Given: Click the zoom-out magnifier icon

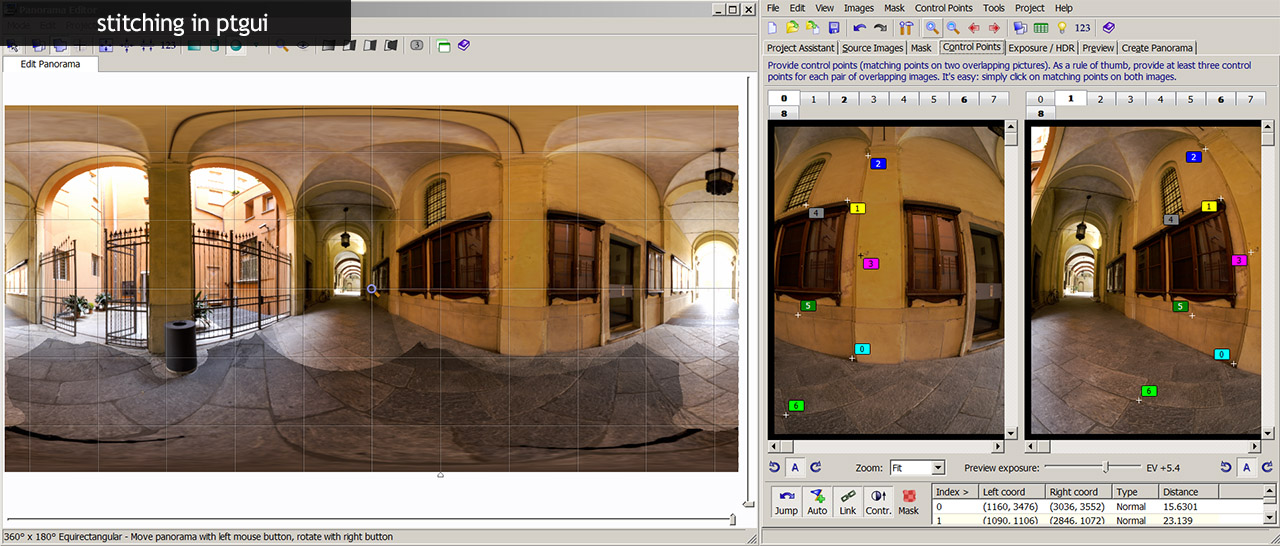Looking at the screenshot, I should click(953, 28).
